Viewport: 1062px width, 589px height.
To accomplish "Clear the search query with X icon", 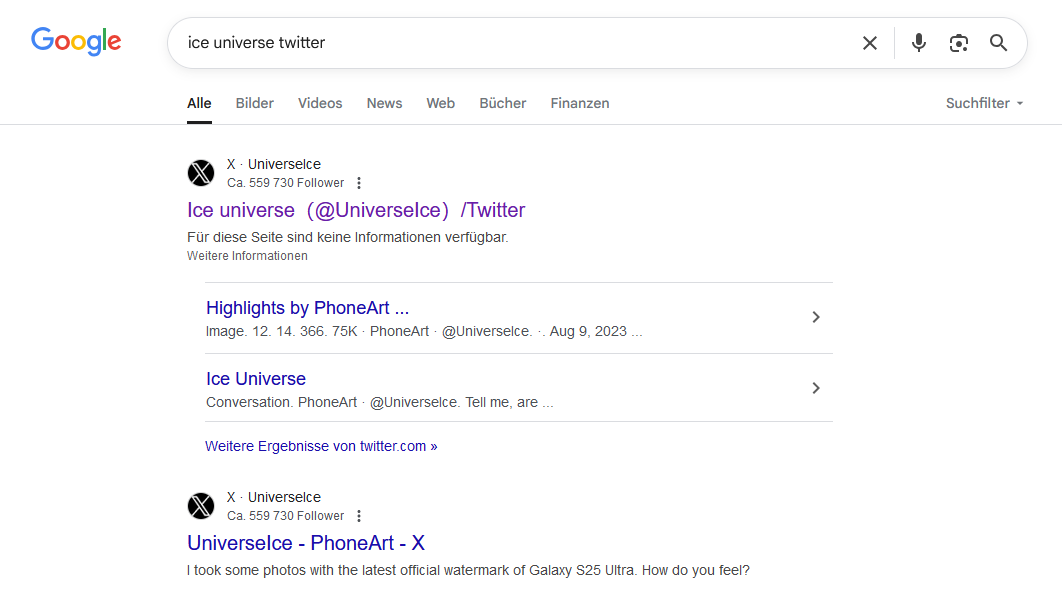I will [x=870, y=43].
